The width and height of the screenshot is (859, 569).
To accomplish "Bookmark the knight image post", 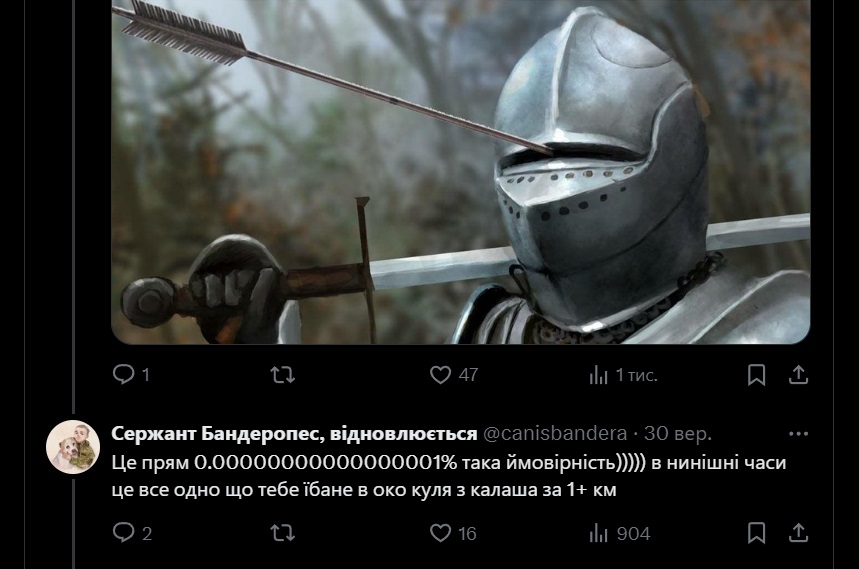I will [x=757, y=375].
